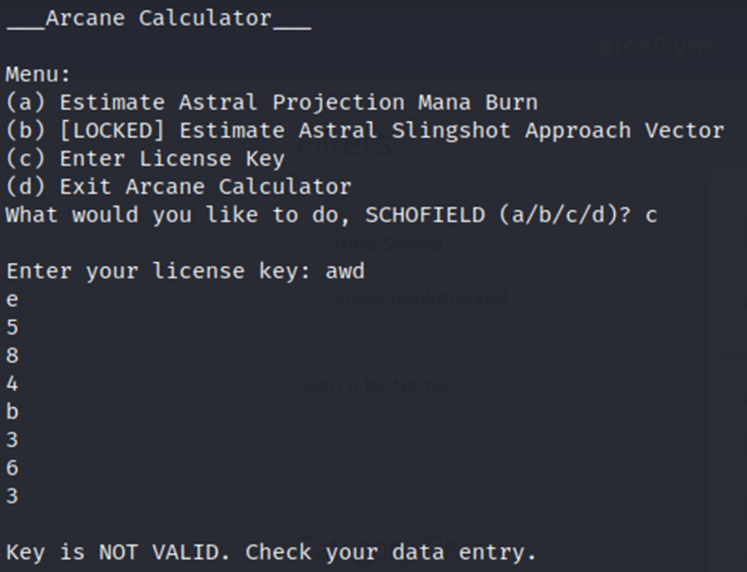
Task: Click the Arcane Calculator title line
Action: [158, 19]
